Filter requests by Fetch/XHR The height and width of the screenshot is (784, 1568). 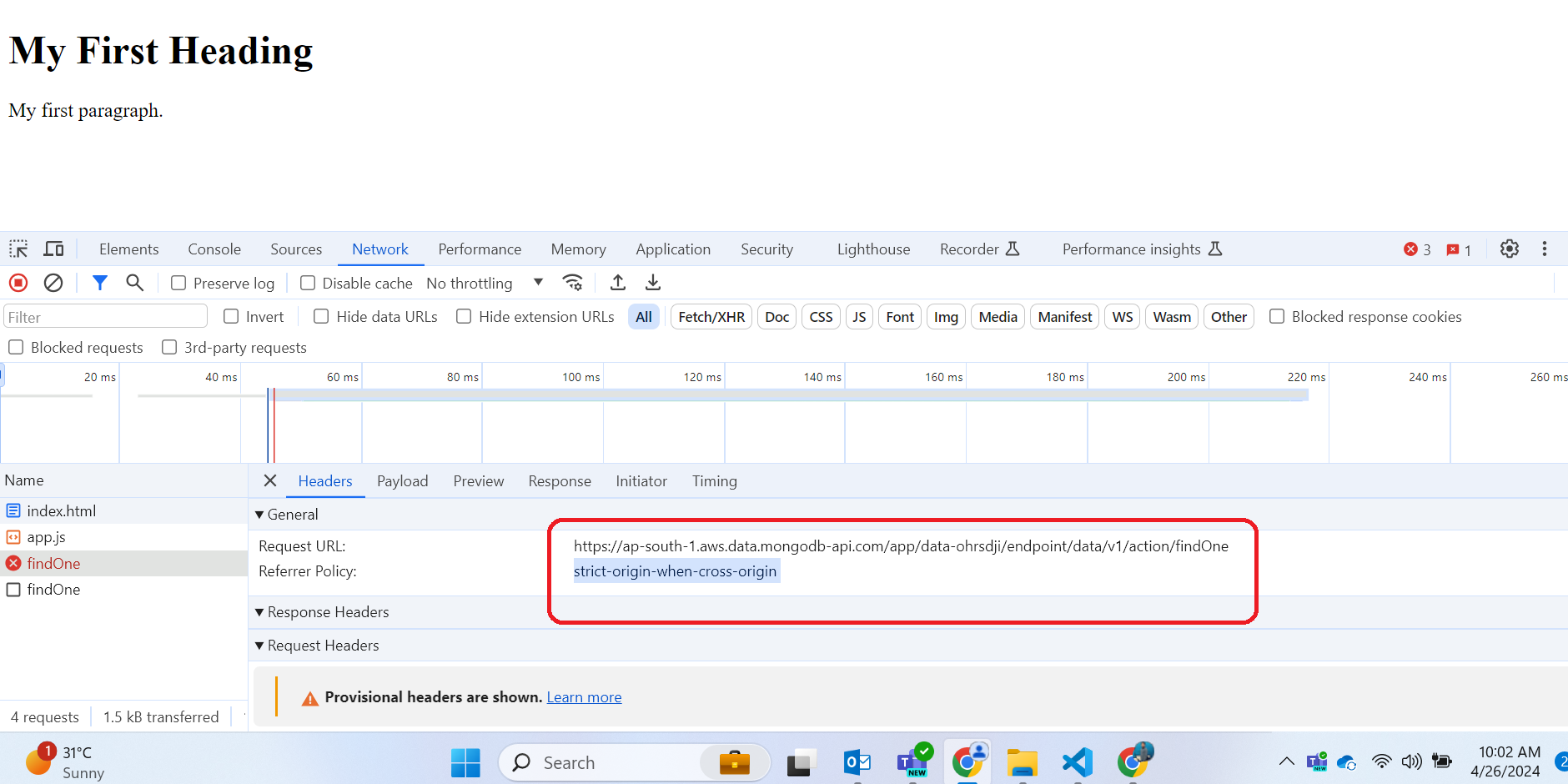[x=711, y=317]
